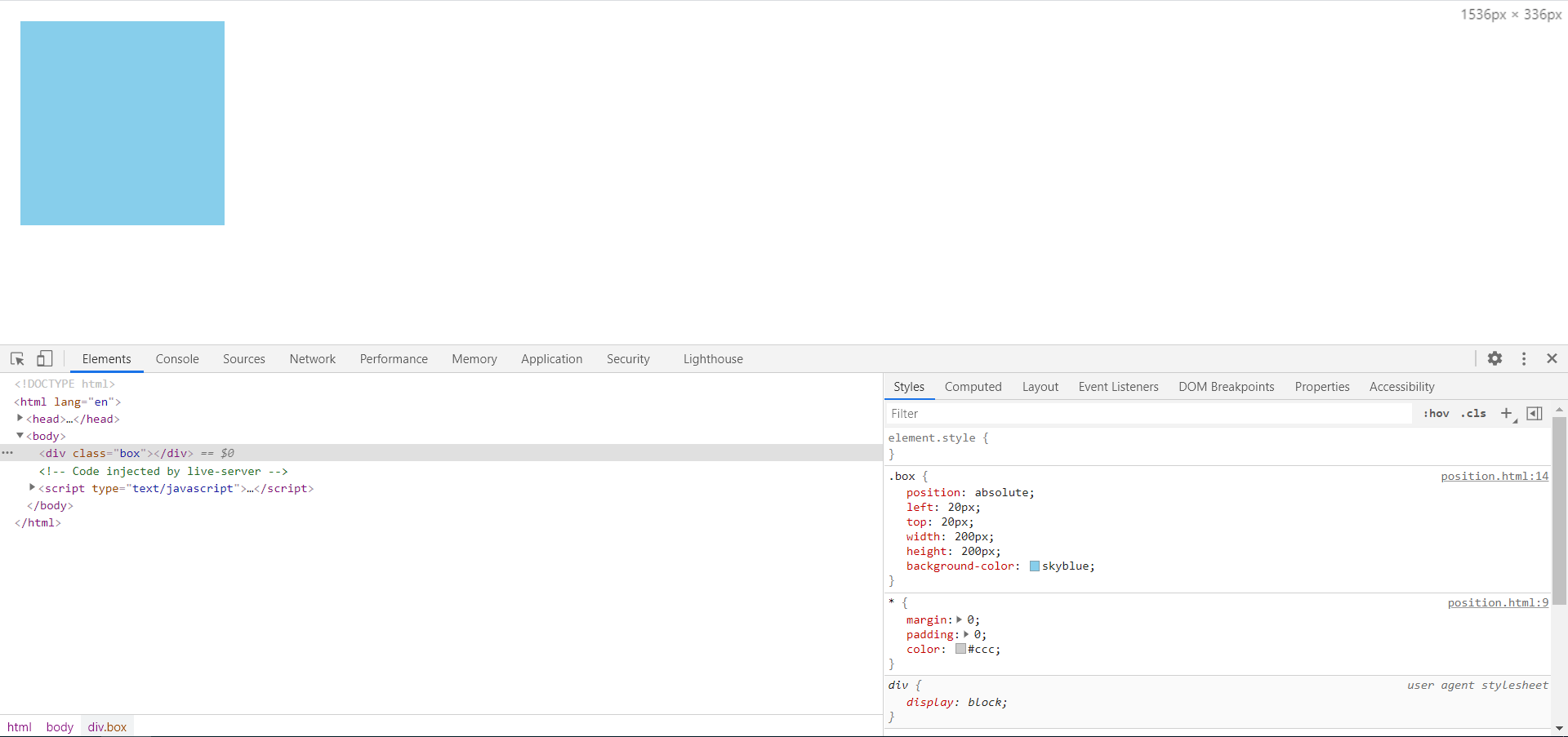Click the skyblue color swatch
The image size is (1568, 737).
(x=1035, y=566)
